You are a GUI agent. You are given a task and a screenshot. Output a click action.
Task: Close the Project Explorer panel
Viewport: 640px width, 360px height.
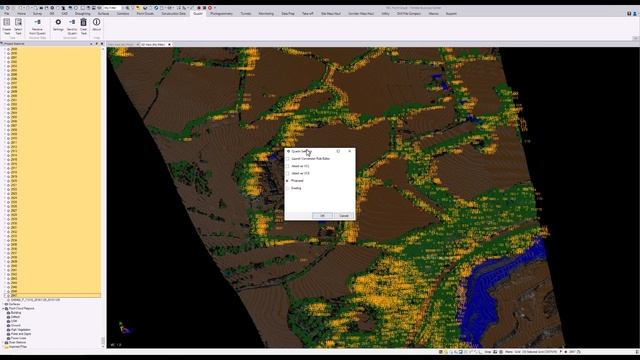point(102,44)
